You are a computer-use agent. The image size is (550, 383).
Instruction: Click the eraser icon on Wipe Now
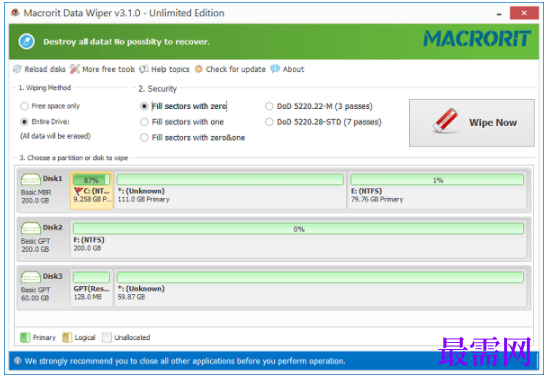click(445, 121)
